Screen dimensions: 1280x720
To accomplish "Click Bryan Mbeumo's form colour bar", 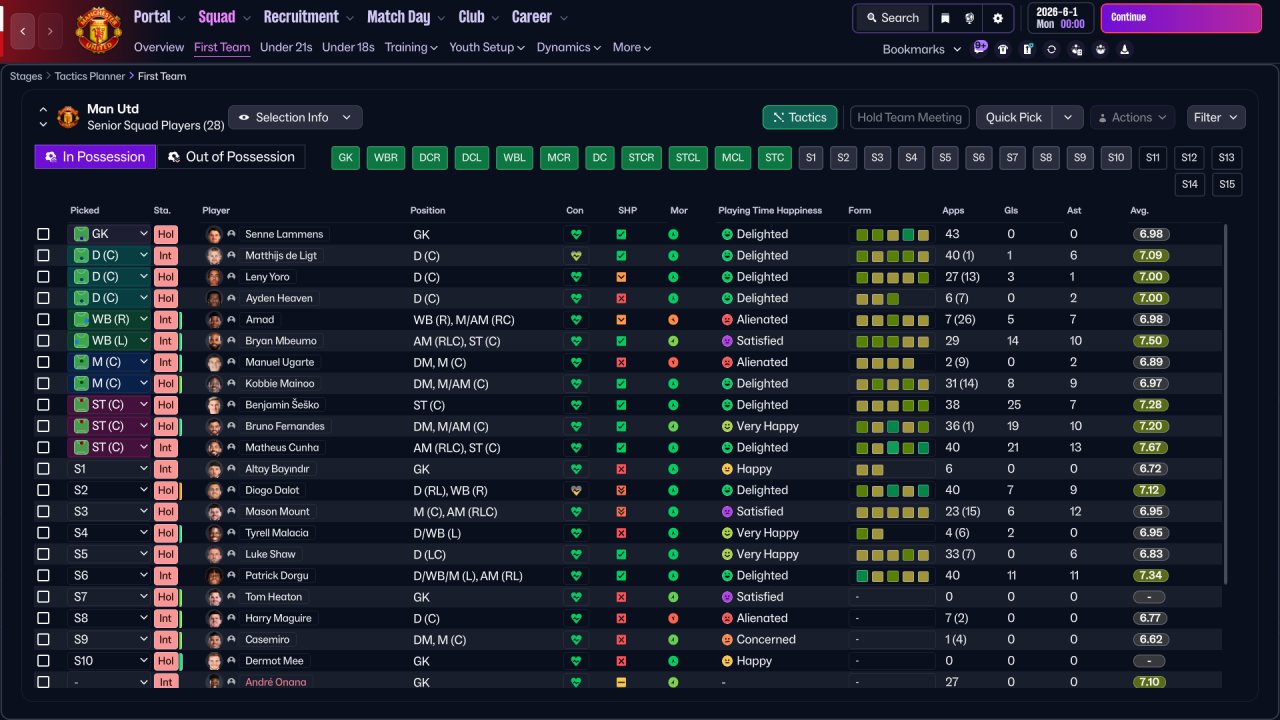I will click(x=893, y=341).
